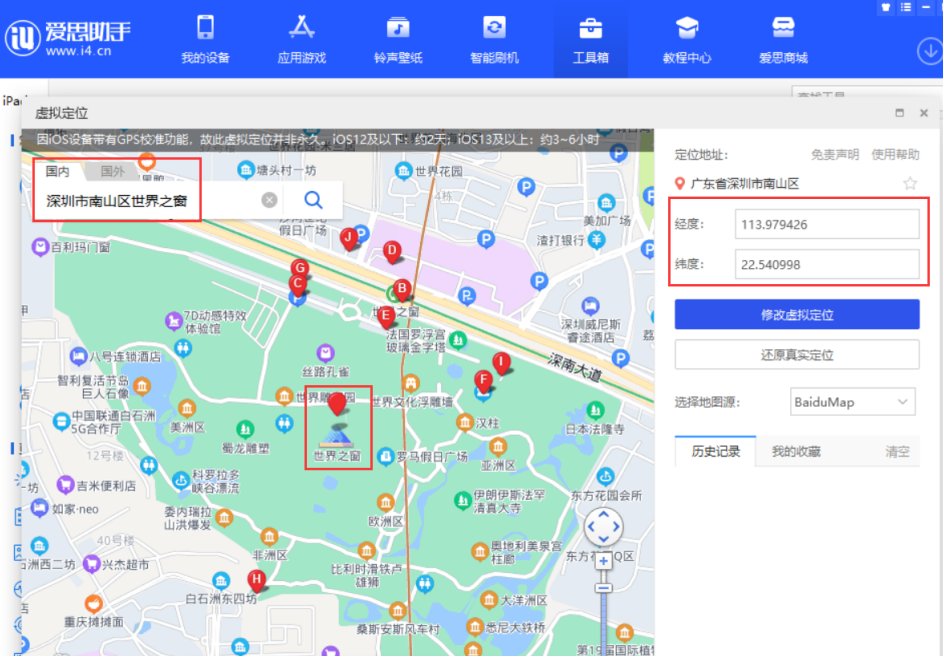Select map marker B
Viewport: 944px width, 657px height.
point(402,290)
